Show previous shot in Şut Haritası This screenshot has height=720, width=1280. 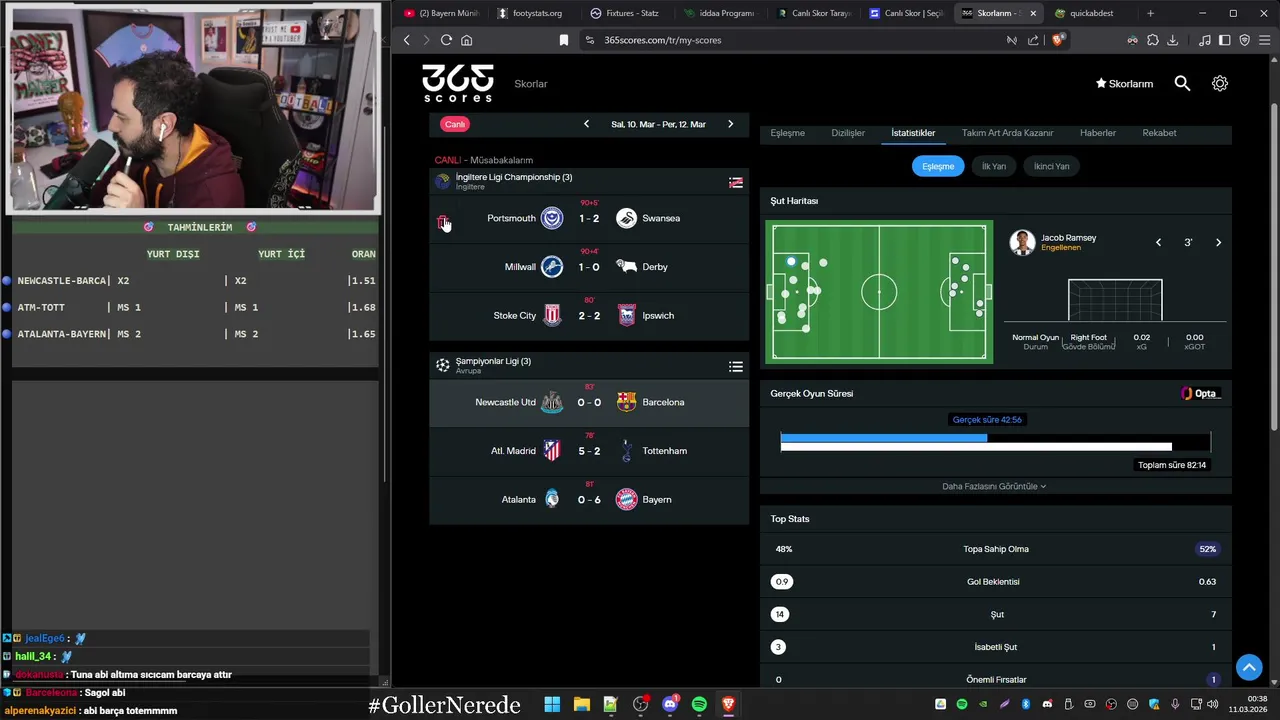[x=1158, y=242]
